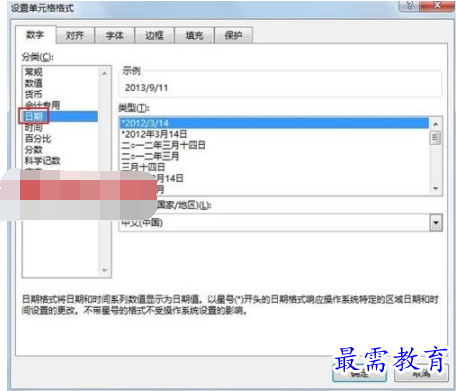
Task: Choose 会计专用 category
Action: click(x=61, y=105)
